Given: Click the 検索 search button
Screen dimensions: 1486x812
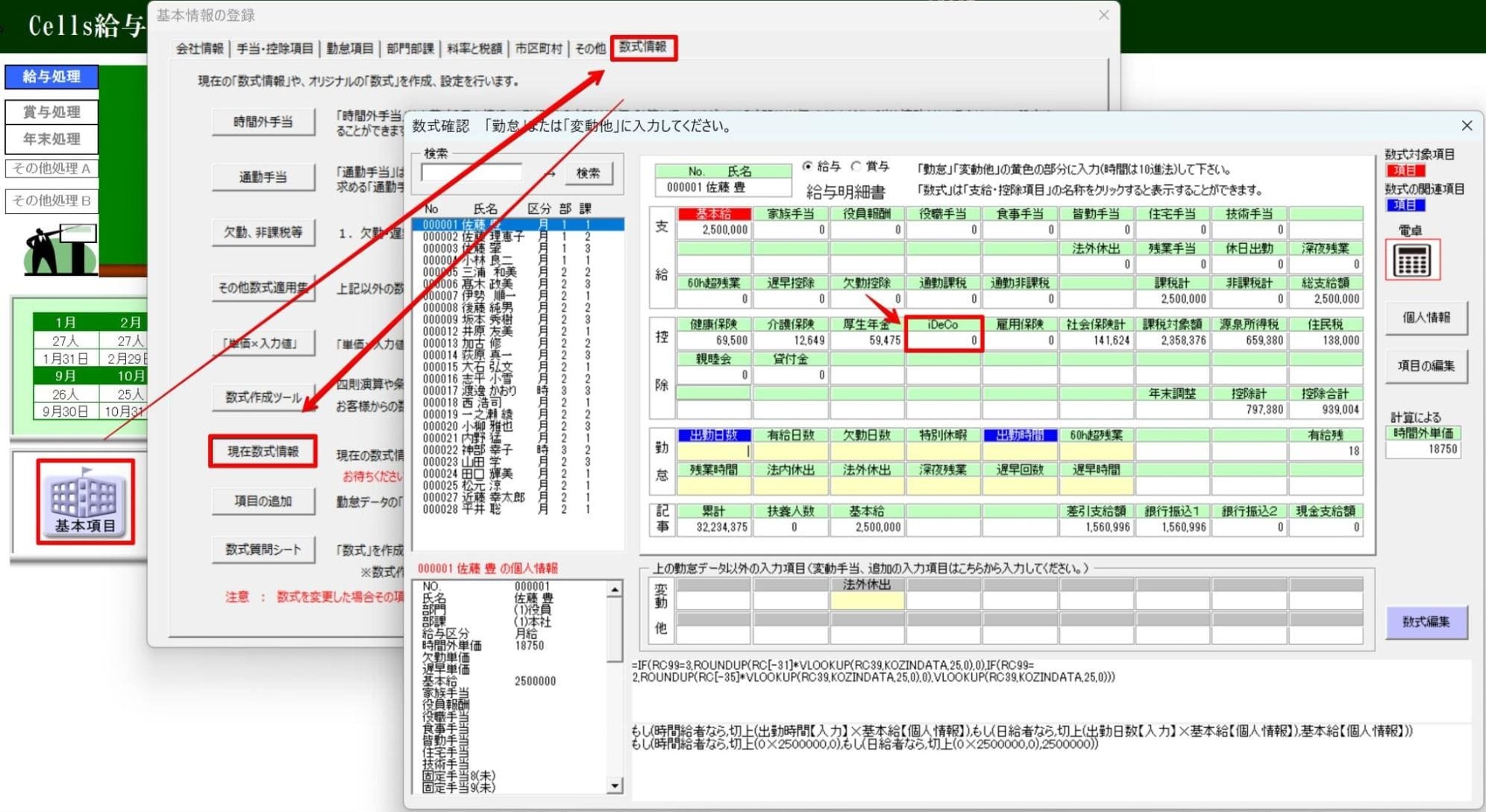Looking at the screenshot, I should tap(588, 173).
